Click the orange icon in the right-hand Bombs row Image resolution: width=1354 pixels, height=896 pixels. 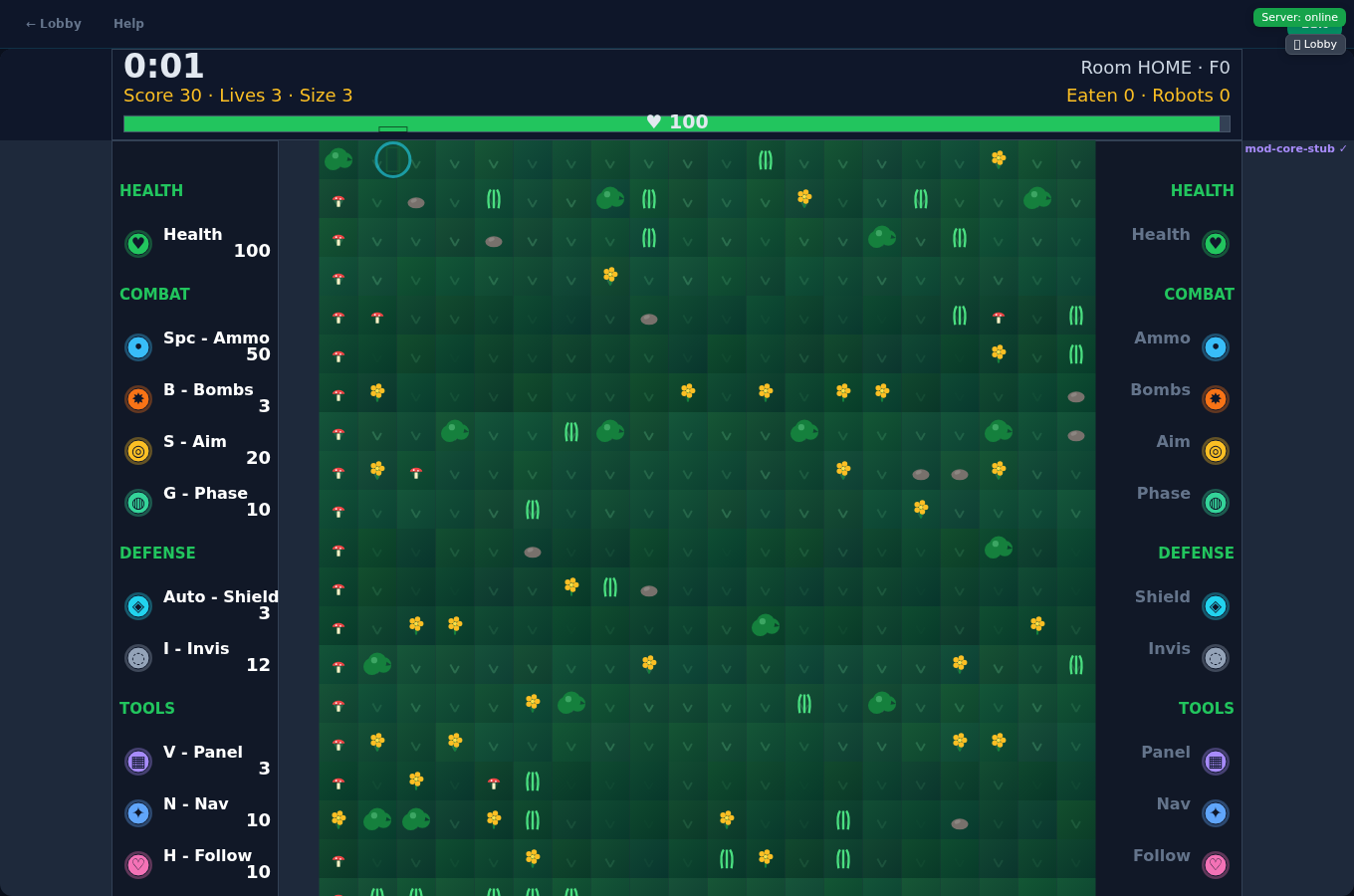(x=1216, y=399)
